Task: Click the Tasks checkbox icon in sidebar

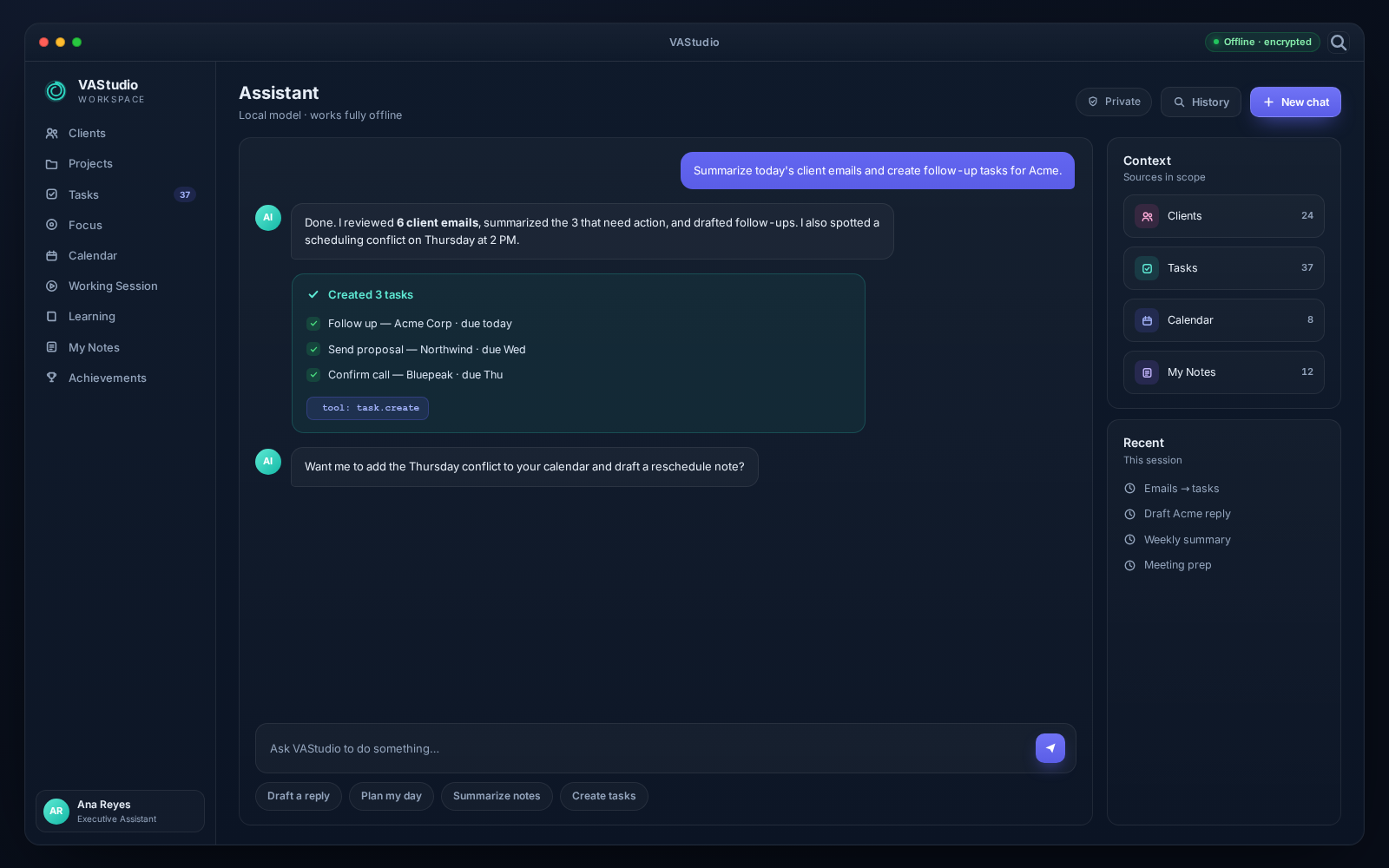Action: coord(52,194)
